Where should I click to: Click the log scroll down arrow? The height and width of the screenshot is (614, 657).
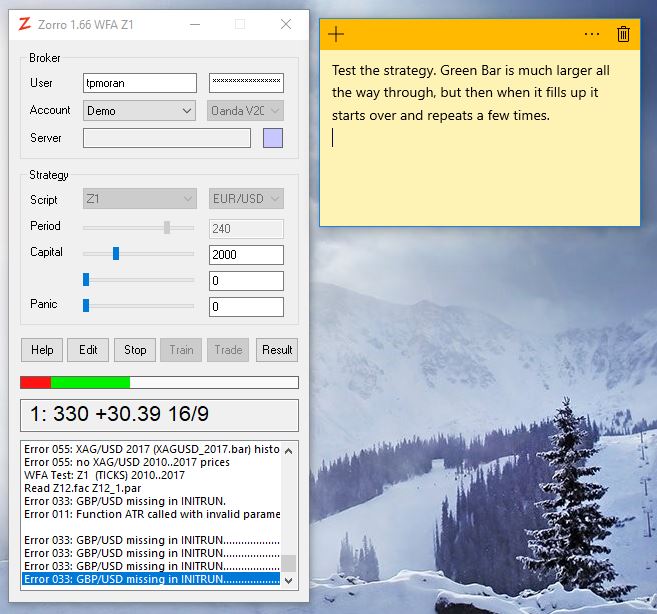pyautogui.click(x=288, y=580)
